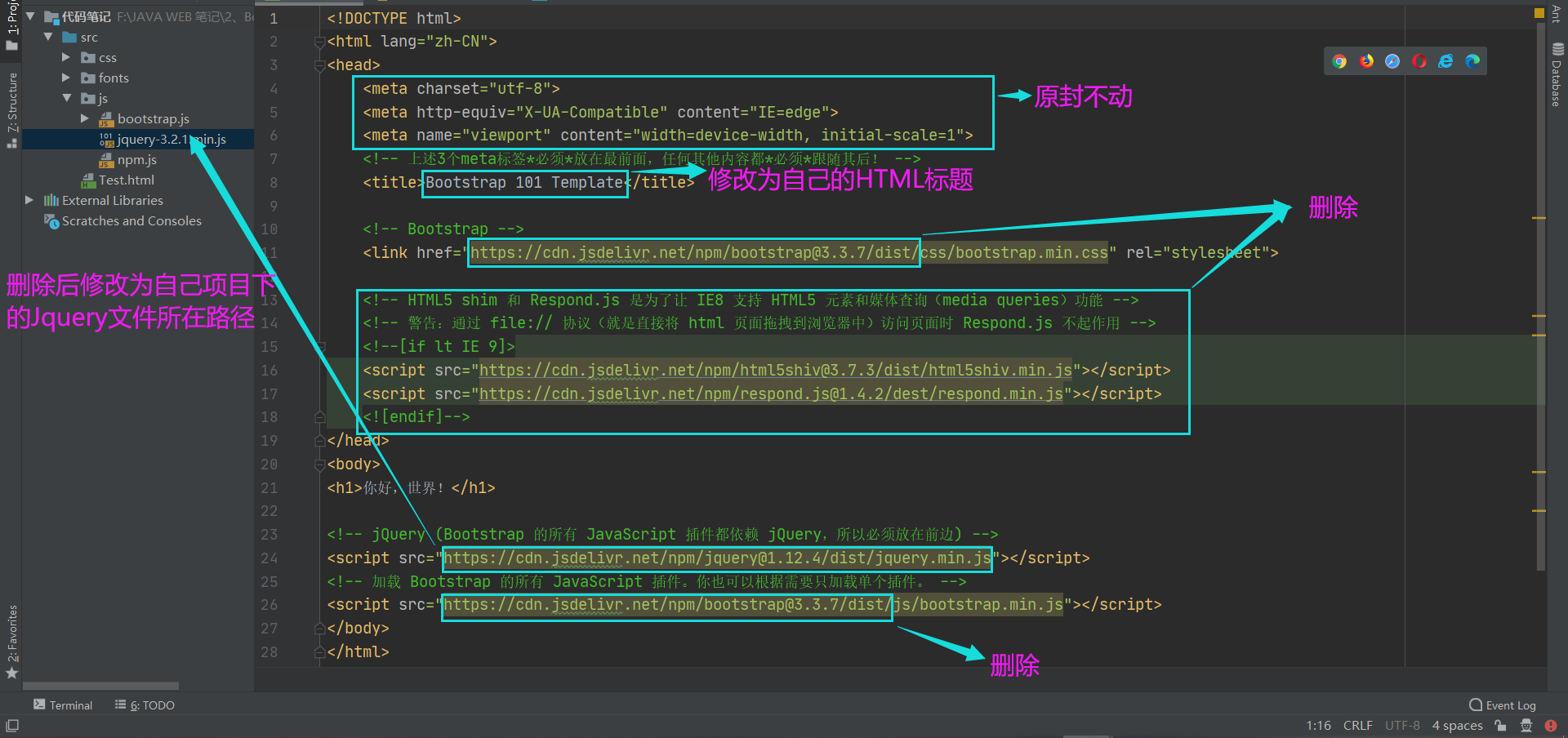1568x738 pixels.
Task: Click the project panel horizontal scrollbar
Action: (100, 686)
